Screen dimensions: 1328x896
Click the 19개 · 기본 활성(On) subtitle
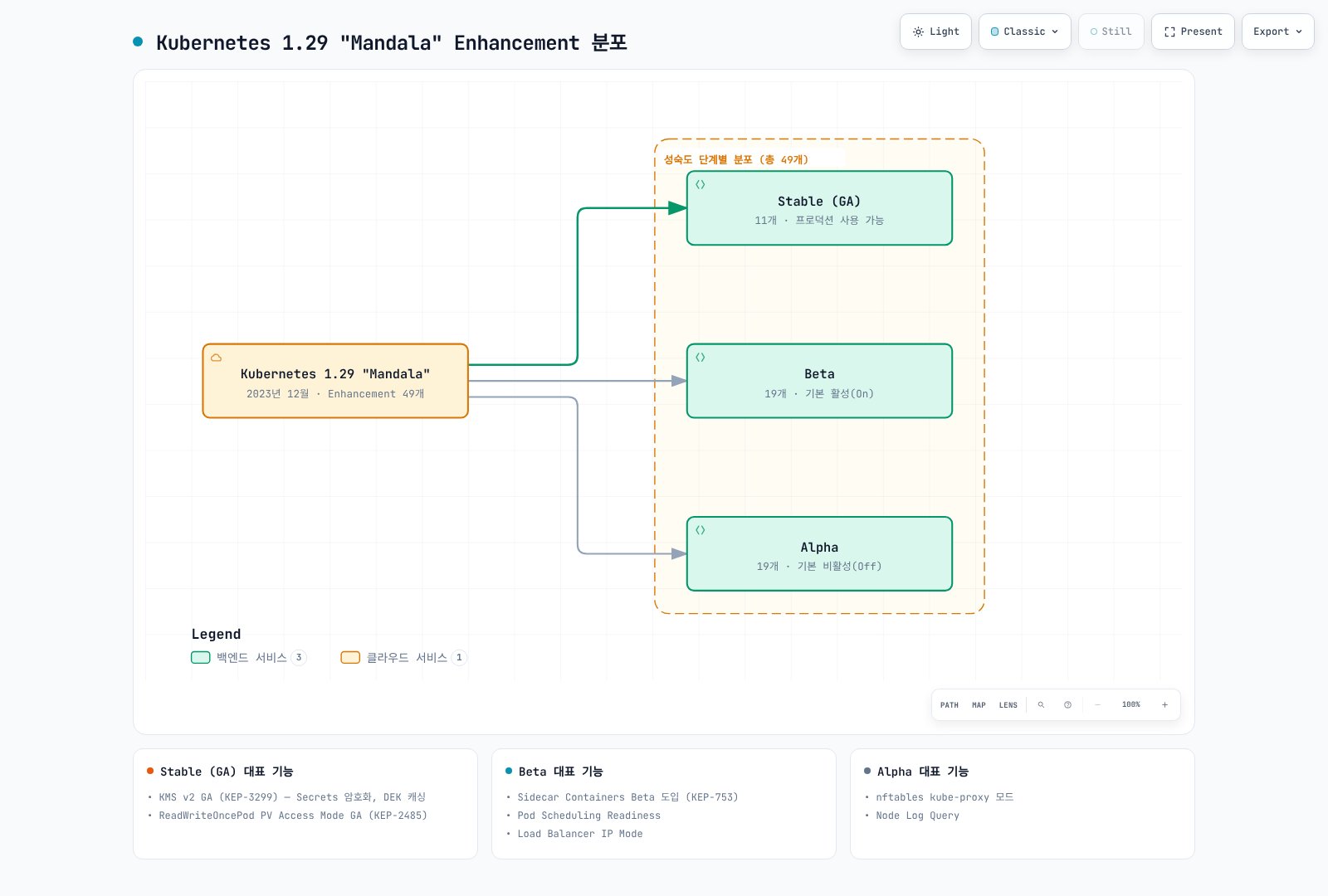click(819, 393)
